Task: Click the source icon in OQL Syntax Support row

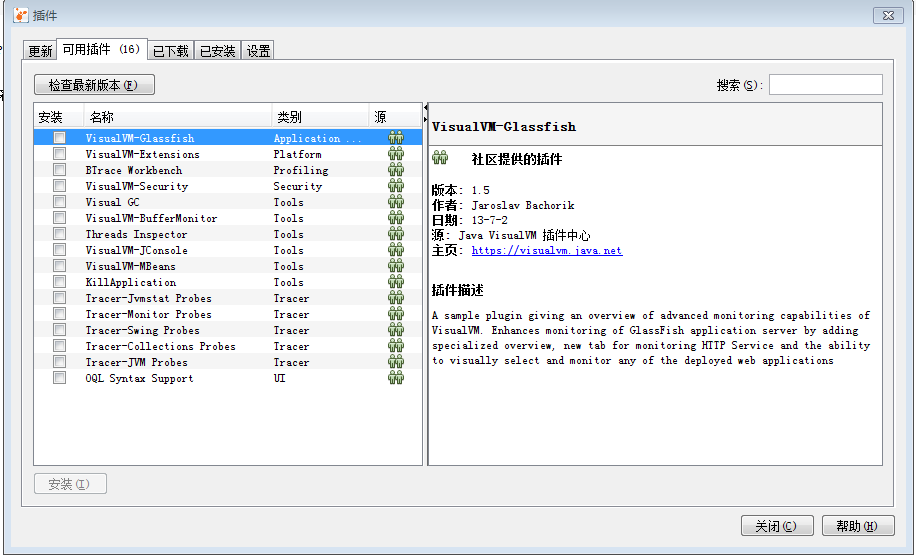Action: coord(396,378)
